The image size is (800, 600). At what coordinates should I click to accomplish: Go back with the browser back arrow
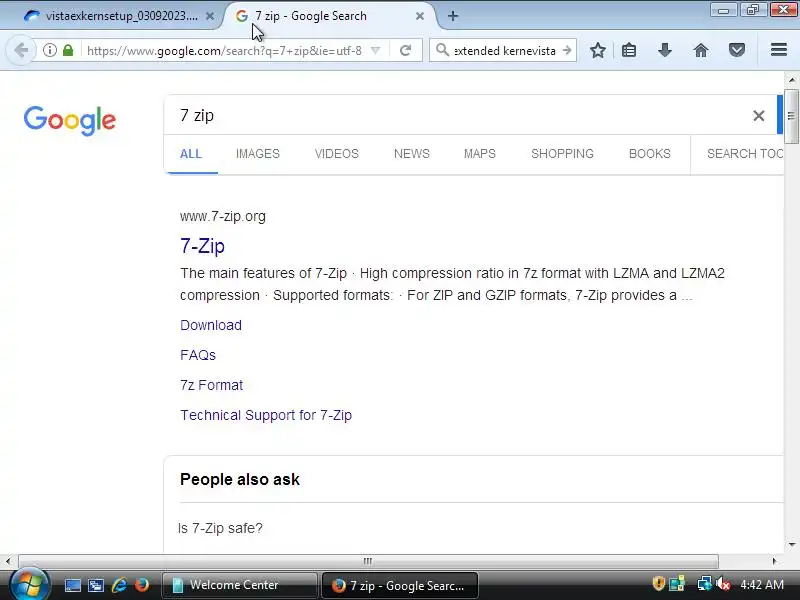(x=21, y=50)
